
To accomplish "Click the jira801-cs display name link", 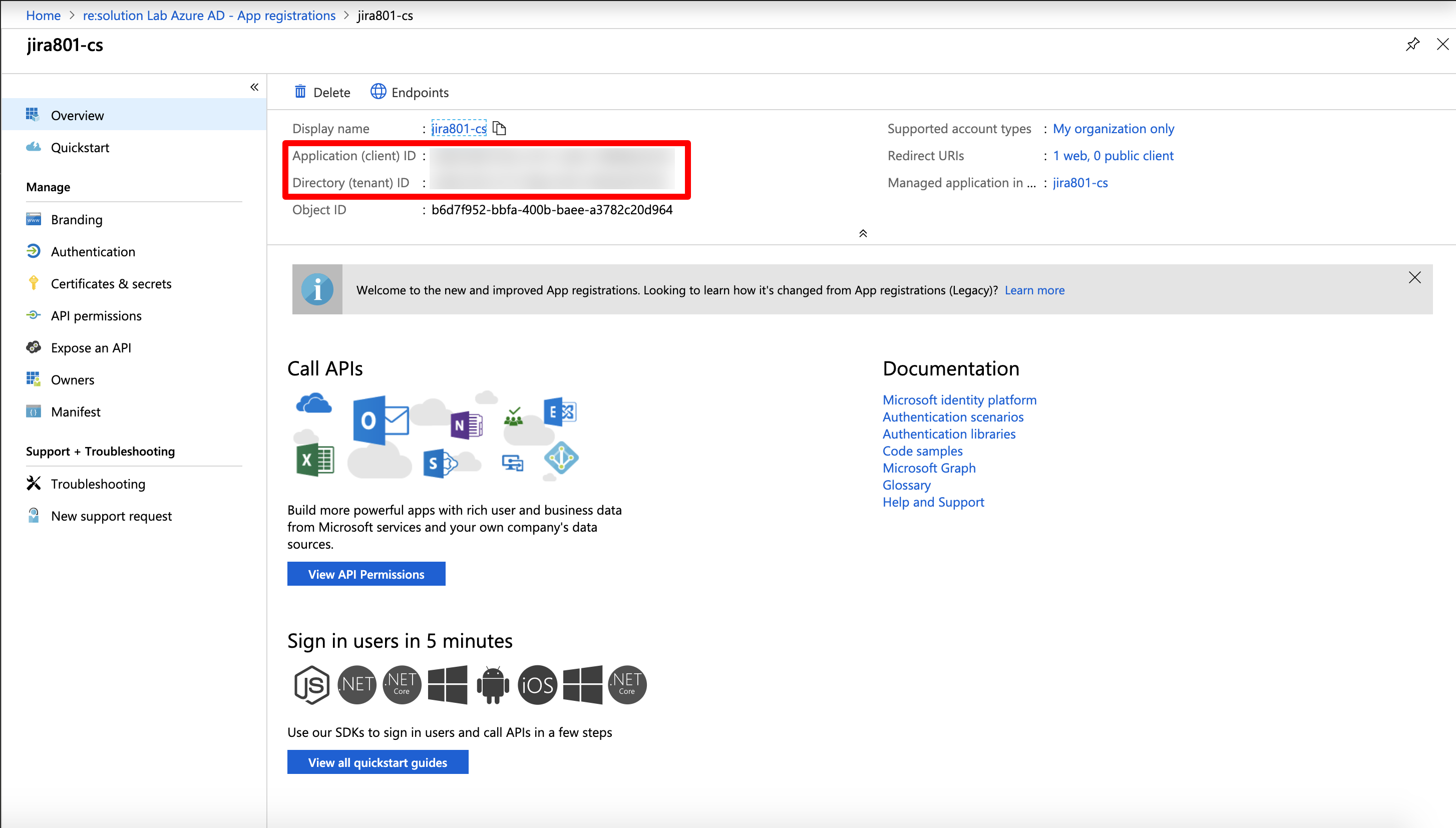I will pyautogui.click(x=459, y=129).
